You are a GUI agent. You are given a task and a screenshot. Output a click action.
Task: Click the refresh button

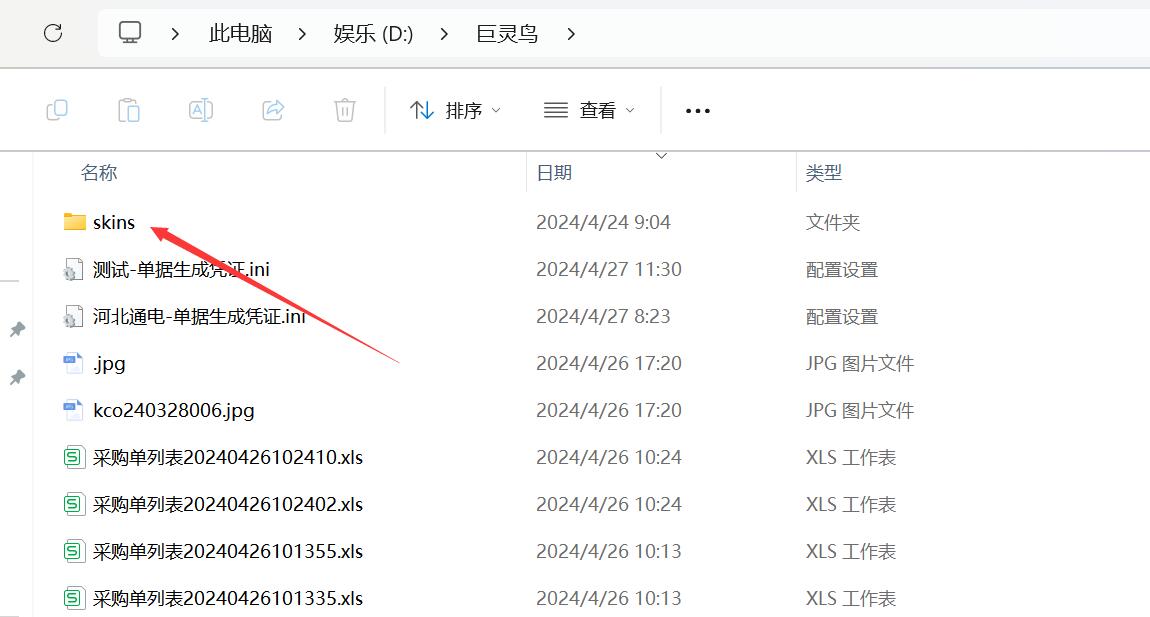(x=53, y=33)
